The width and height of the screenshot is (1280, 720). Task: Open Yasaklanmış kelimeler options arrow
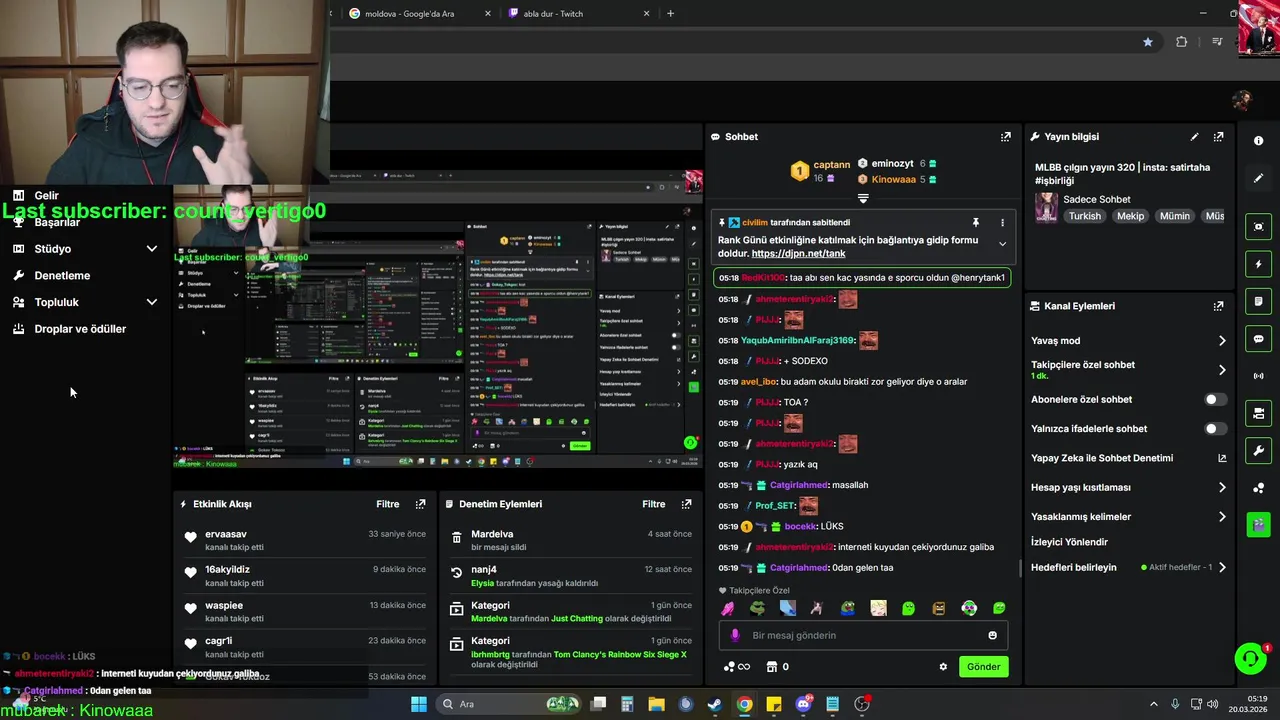click(x=1221, y=517)
